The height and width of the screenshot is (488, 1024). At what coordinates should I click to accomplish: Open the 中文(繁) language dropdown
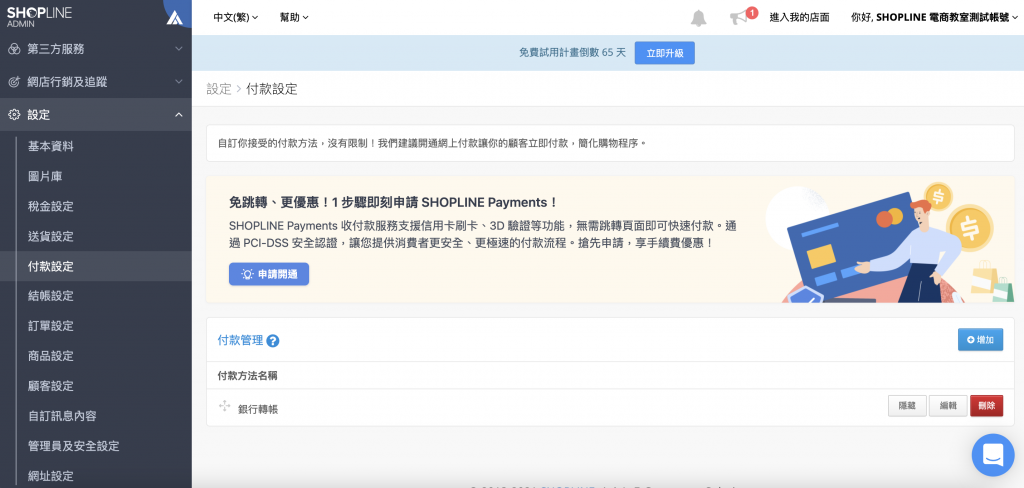pos(236,18)
